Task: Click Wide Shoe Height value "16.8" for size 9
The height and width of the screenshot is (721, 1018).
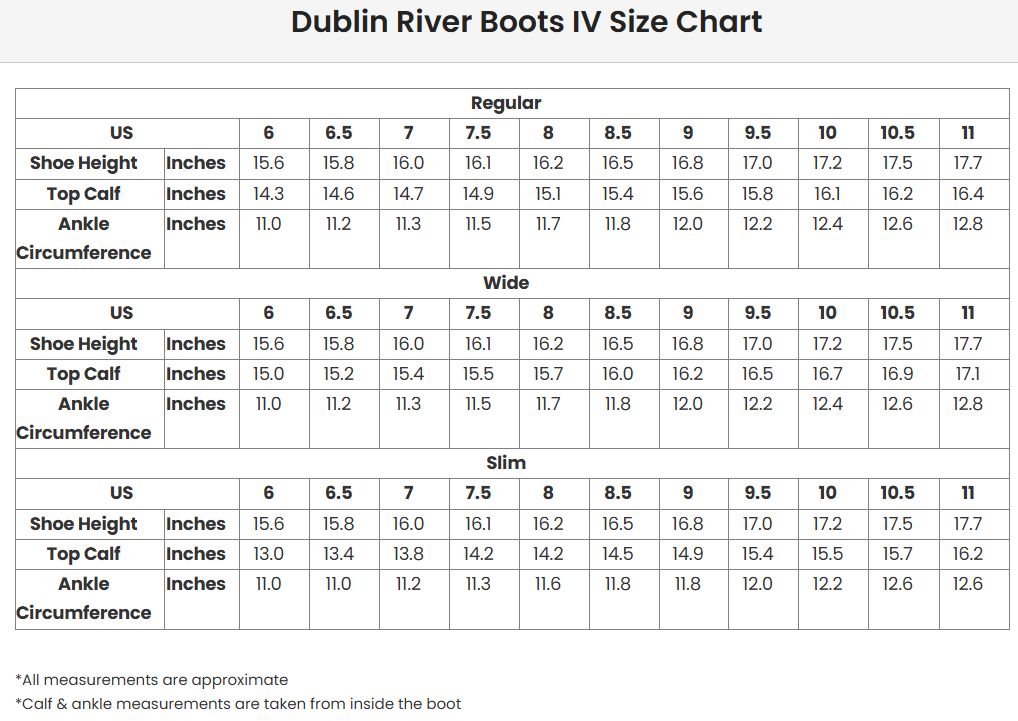Action: 688,343
